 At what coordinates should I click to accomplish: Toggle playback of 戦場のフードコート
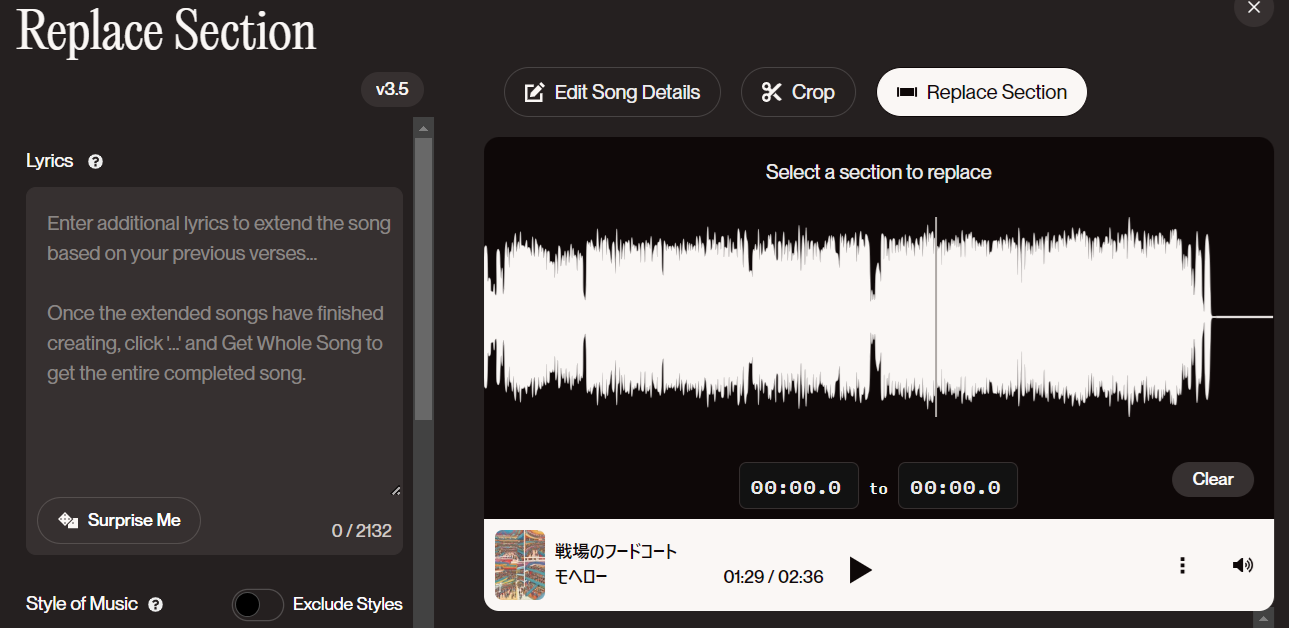tap(860, 570)
